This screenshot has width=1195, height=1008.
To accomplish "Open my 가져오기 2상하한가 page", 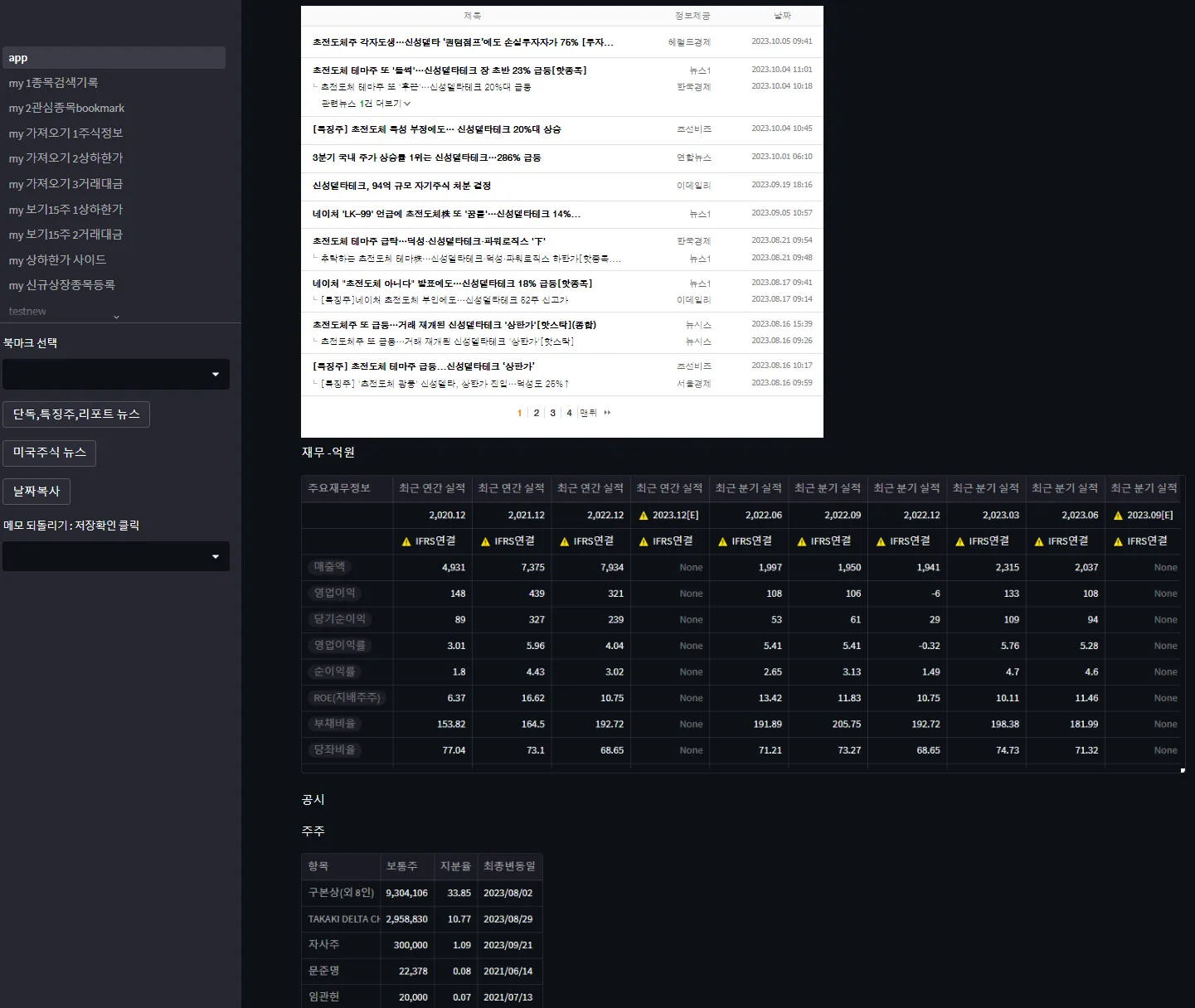I will pyautogui.click(x=66, y=158).
